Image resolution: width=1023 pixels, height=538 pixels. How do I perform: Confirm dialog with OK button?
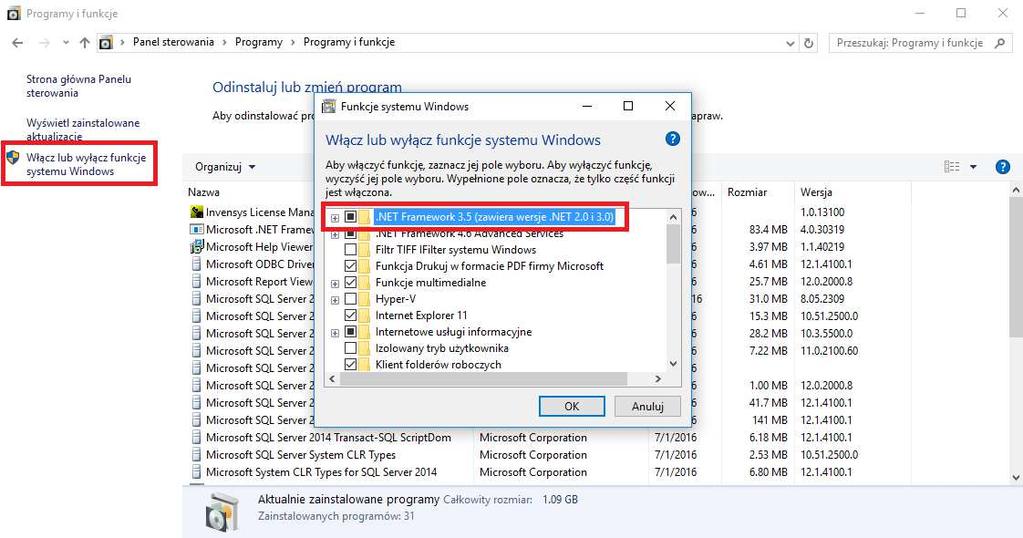[572, 406]
